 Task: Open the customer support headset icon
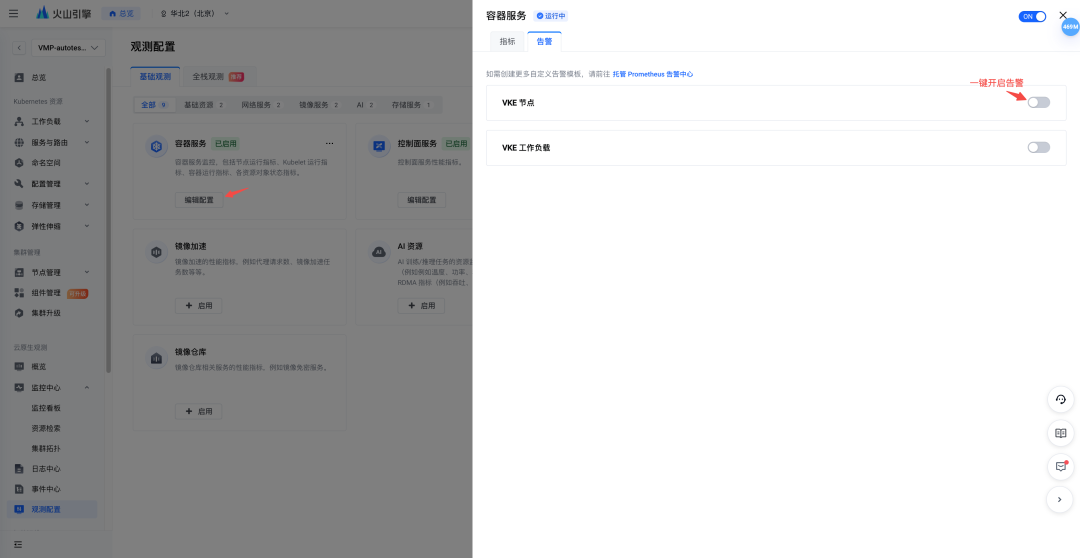1060,400
